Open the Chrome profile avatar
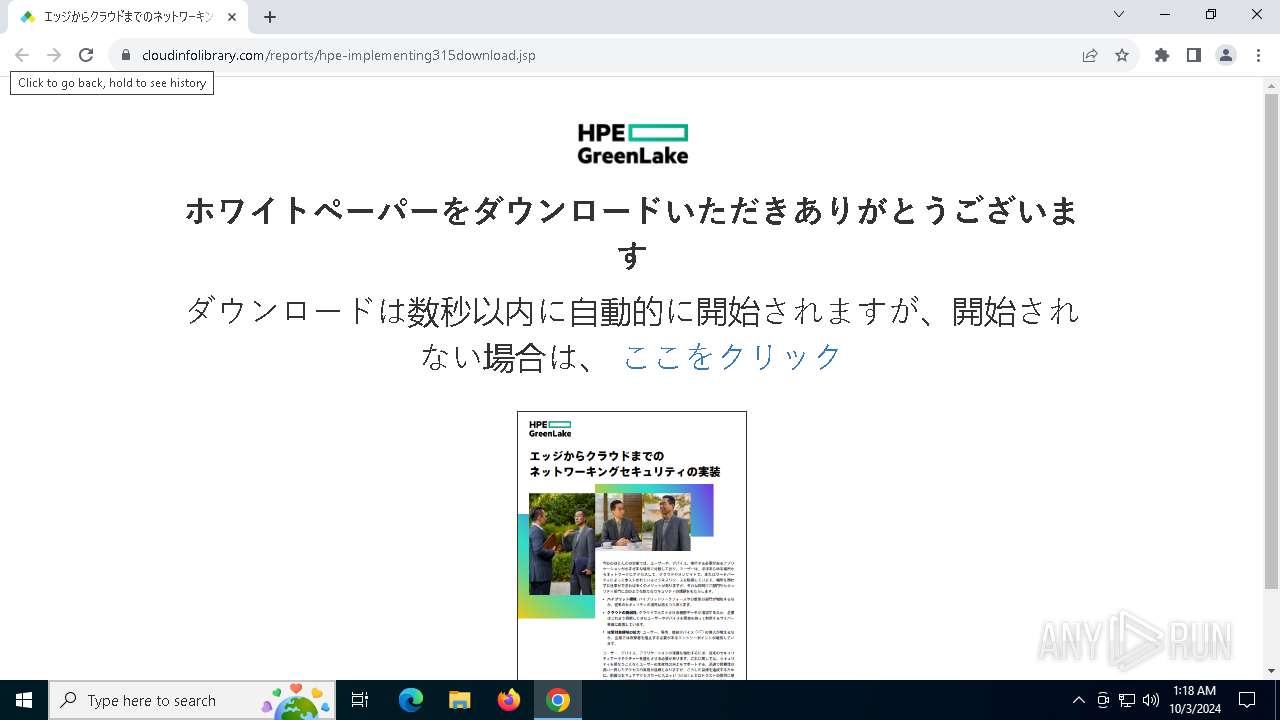 [x=1226, y=55]
